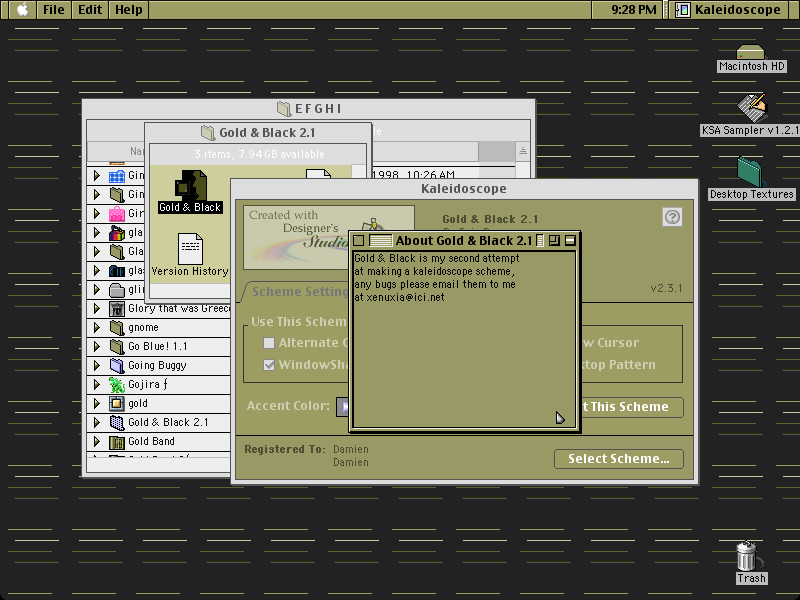Click the blue grid icon in EFGHI list
The image size is (800, 600).
117,176
